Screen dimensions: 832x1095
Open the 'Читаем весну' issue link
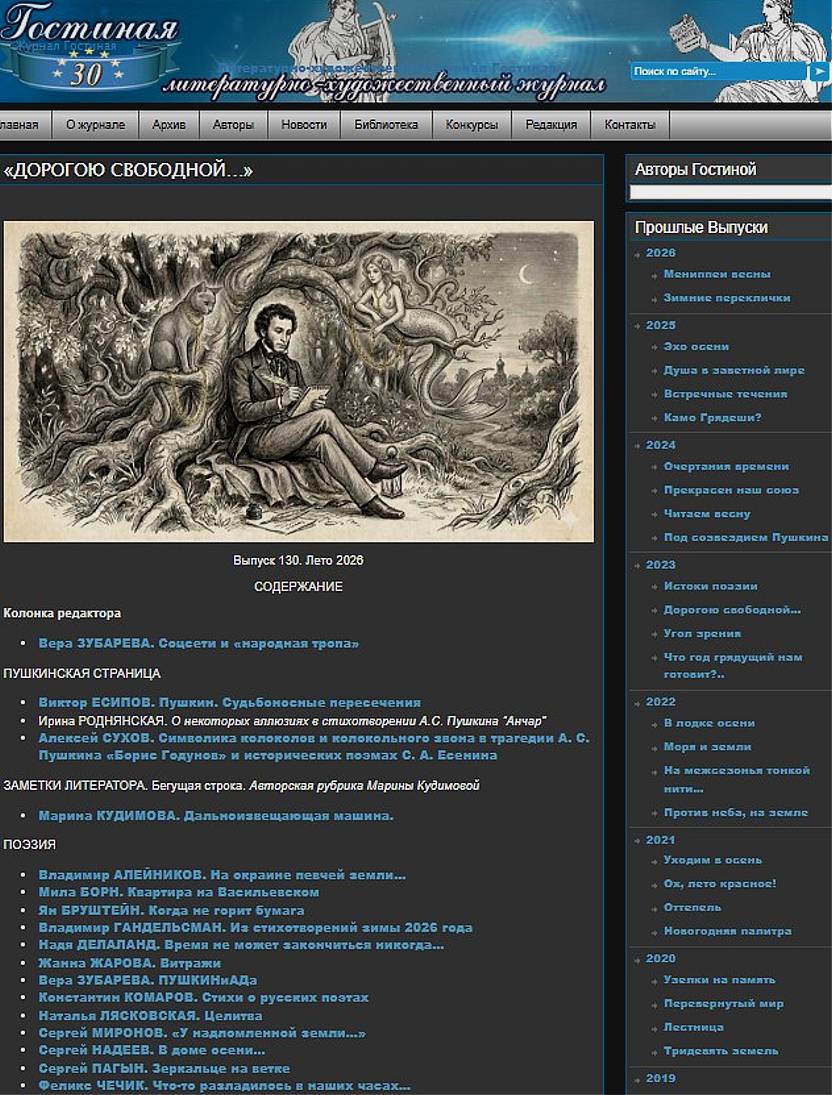tap(707, 514)
